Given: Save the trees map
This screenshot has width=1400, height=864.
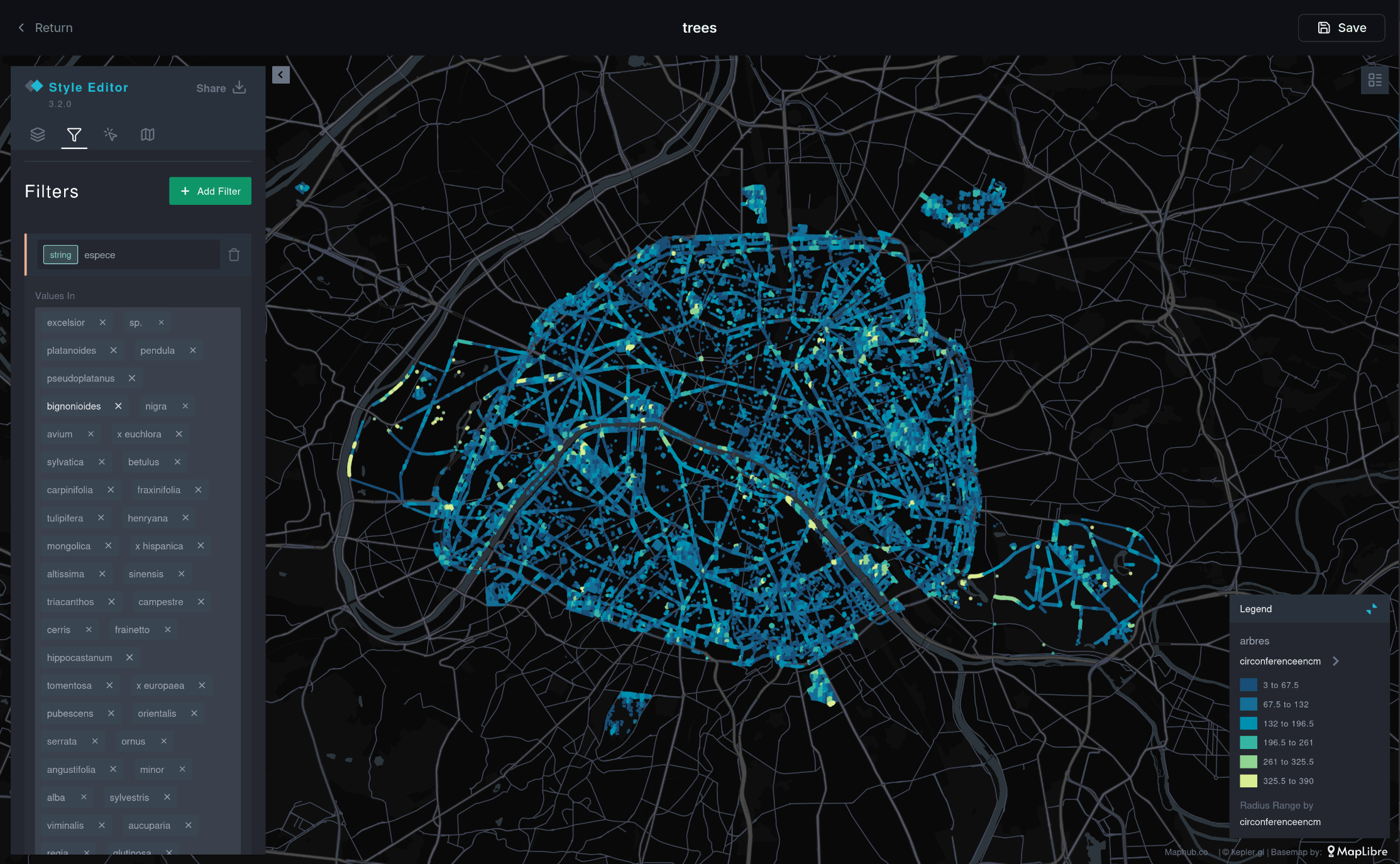Looking at the screenshot, I should [1341, 28].
